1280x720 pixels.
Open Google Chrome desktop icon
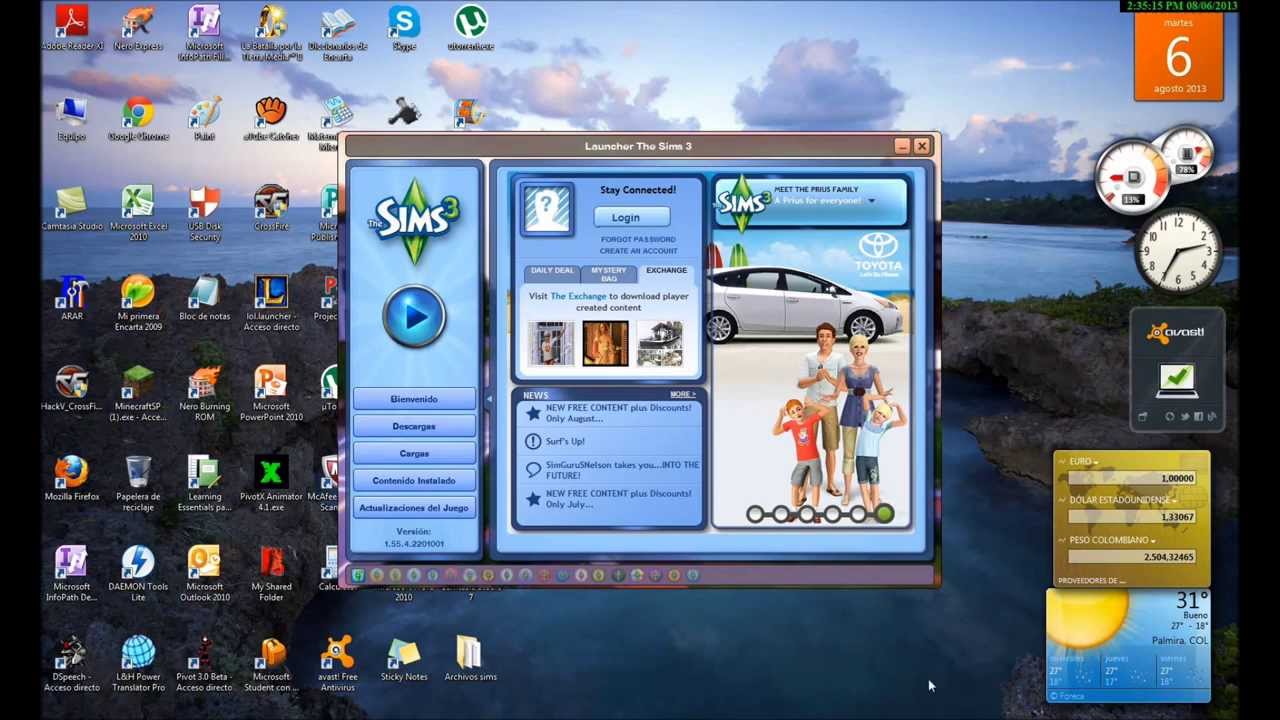(x=138, y=119)
